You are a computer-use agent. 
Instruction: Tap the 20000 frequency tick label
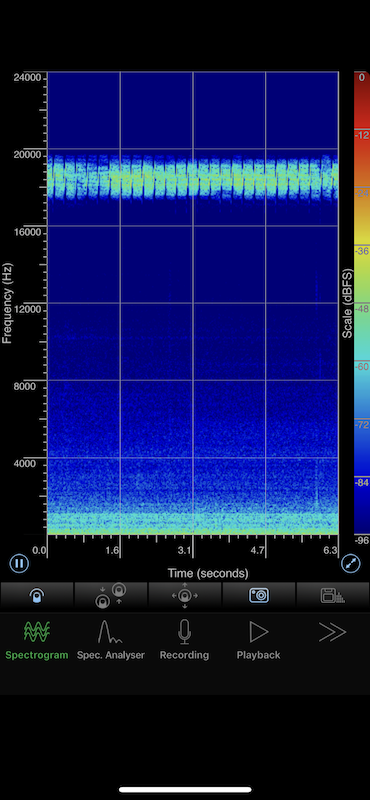click(x=28, y=155)
